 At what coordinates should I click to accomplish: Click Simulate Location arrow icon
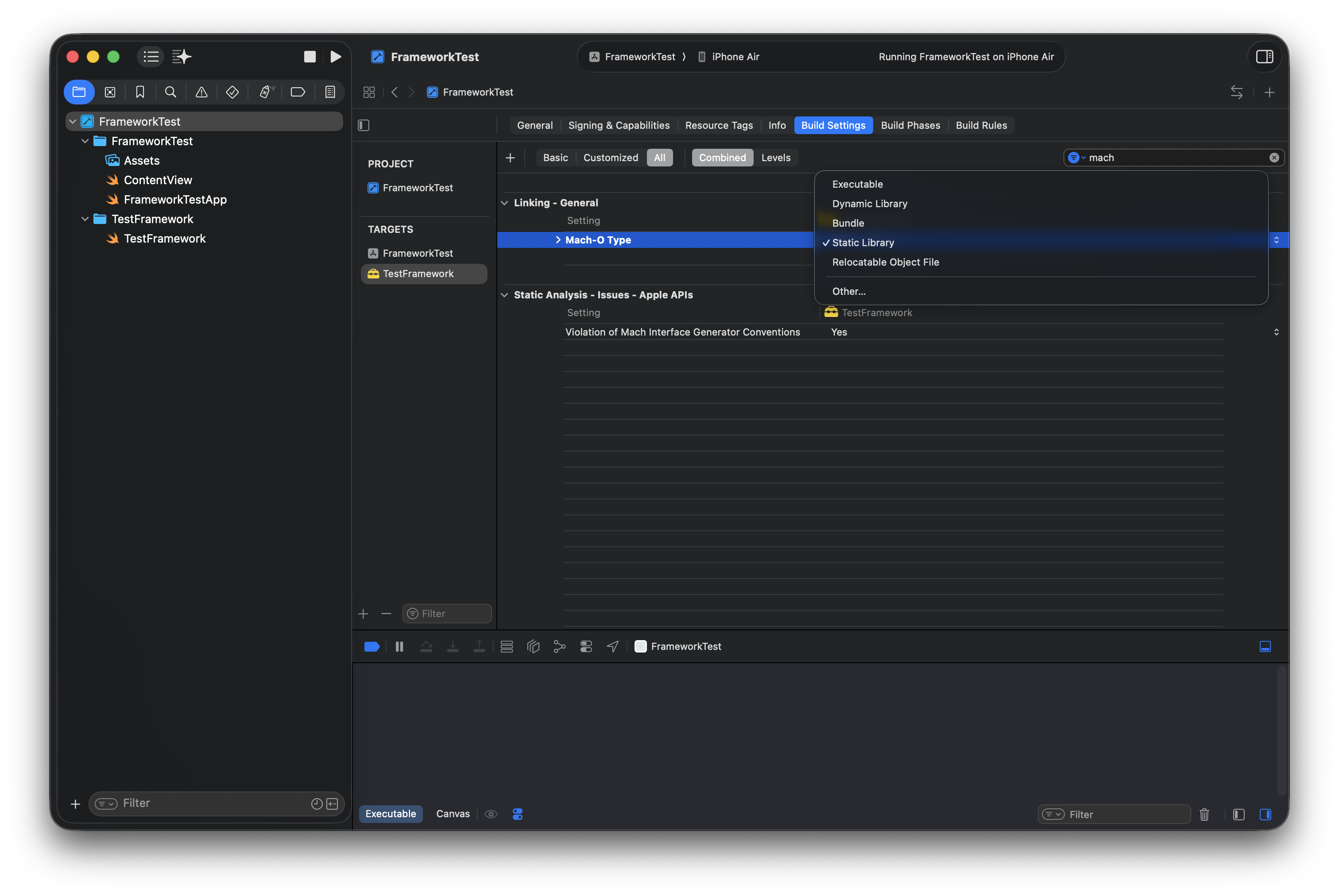[x=613, y=646]
